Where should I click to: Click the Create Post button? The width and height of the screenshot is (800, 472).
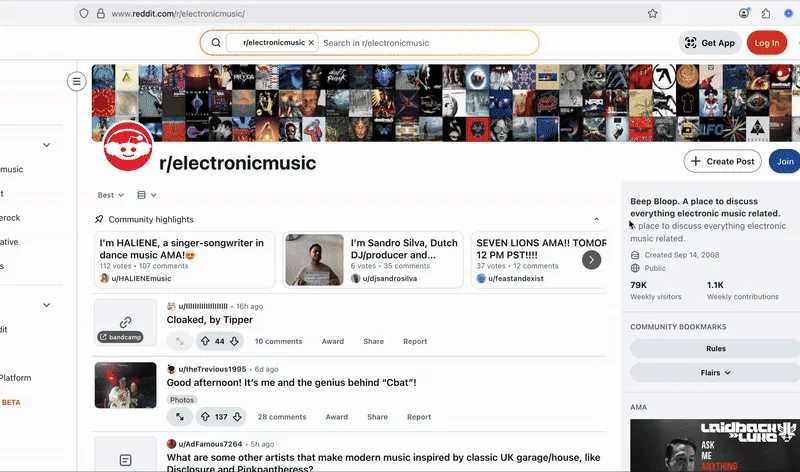point(722,161)
